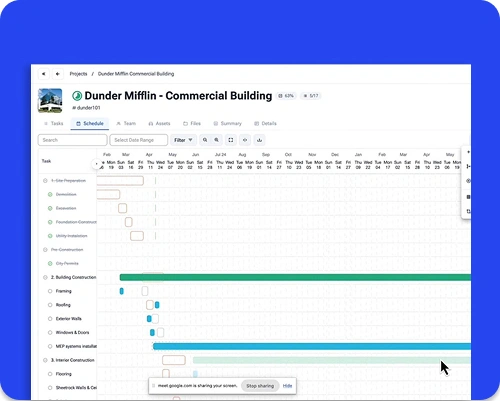Open the Tasks tab
The width and height of the screenshot is (500, 401).
[53, 123]
